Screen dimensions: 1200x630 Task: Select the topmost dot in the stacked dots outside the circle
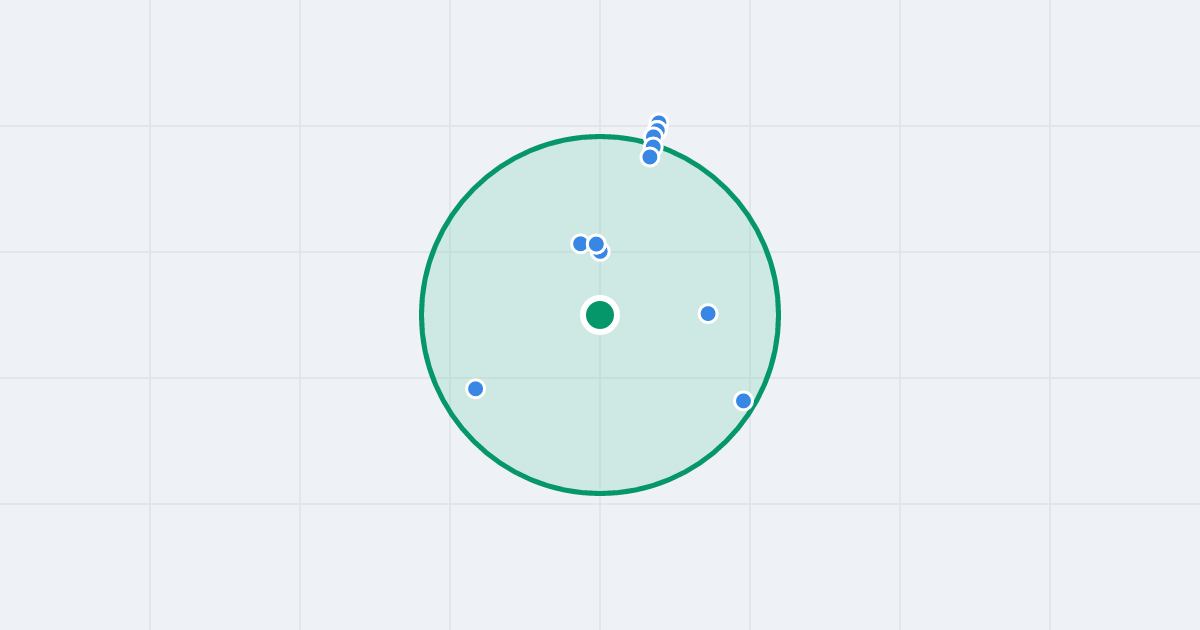click(660, 121)
